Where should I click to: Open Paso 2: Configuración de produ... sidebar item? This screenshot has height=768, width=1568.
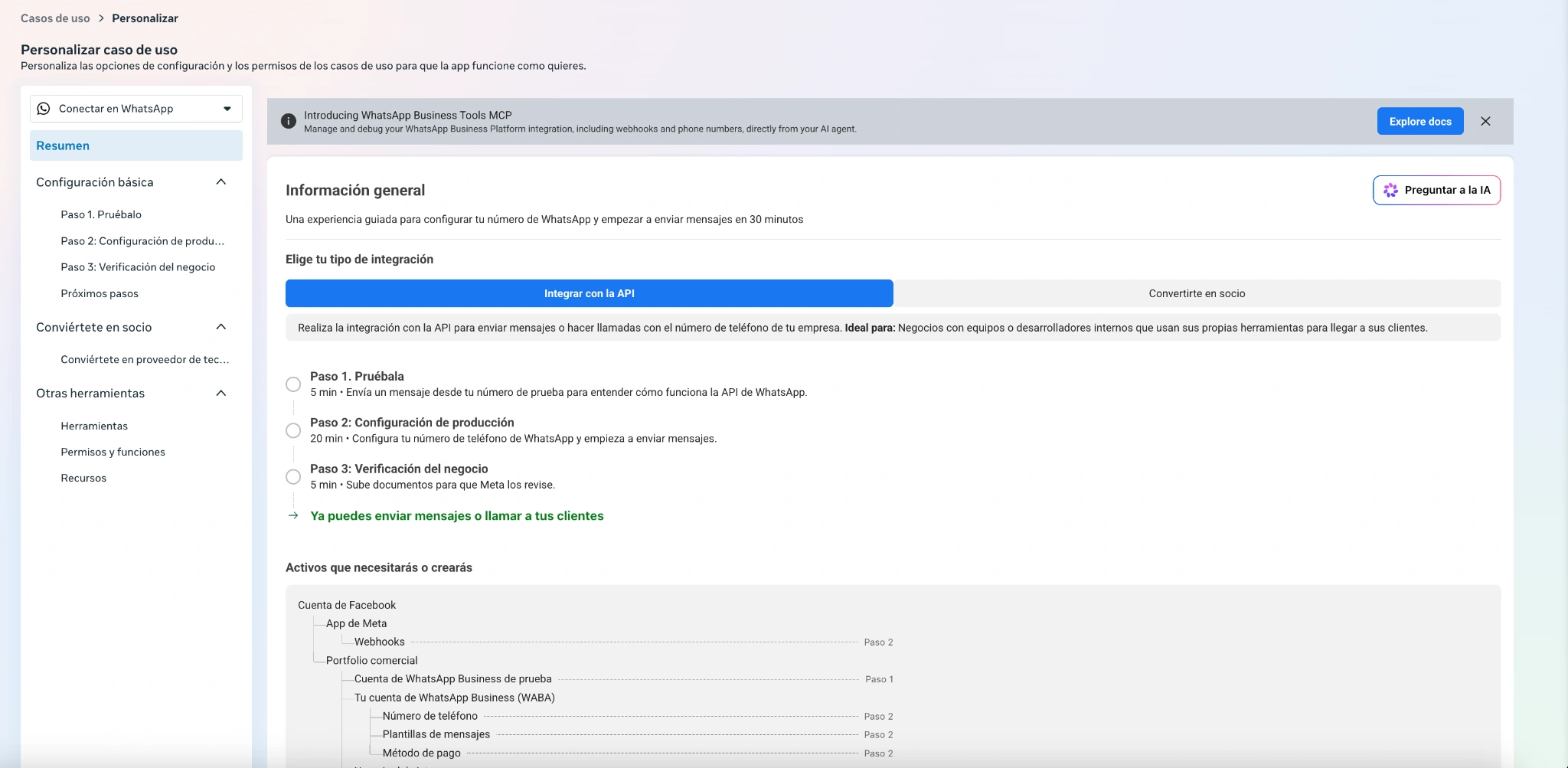142,240
